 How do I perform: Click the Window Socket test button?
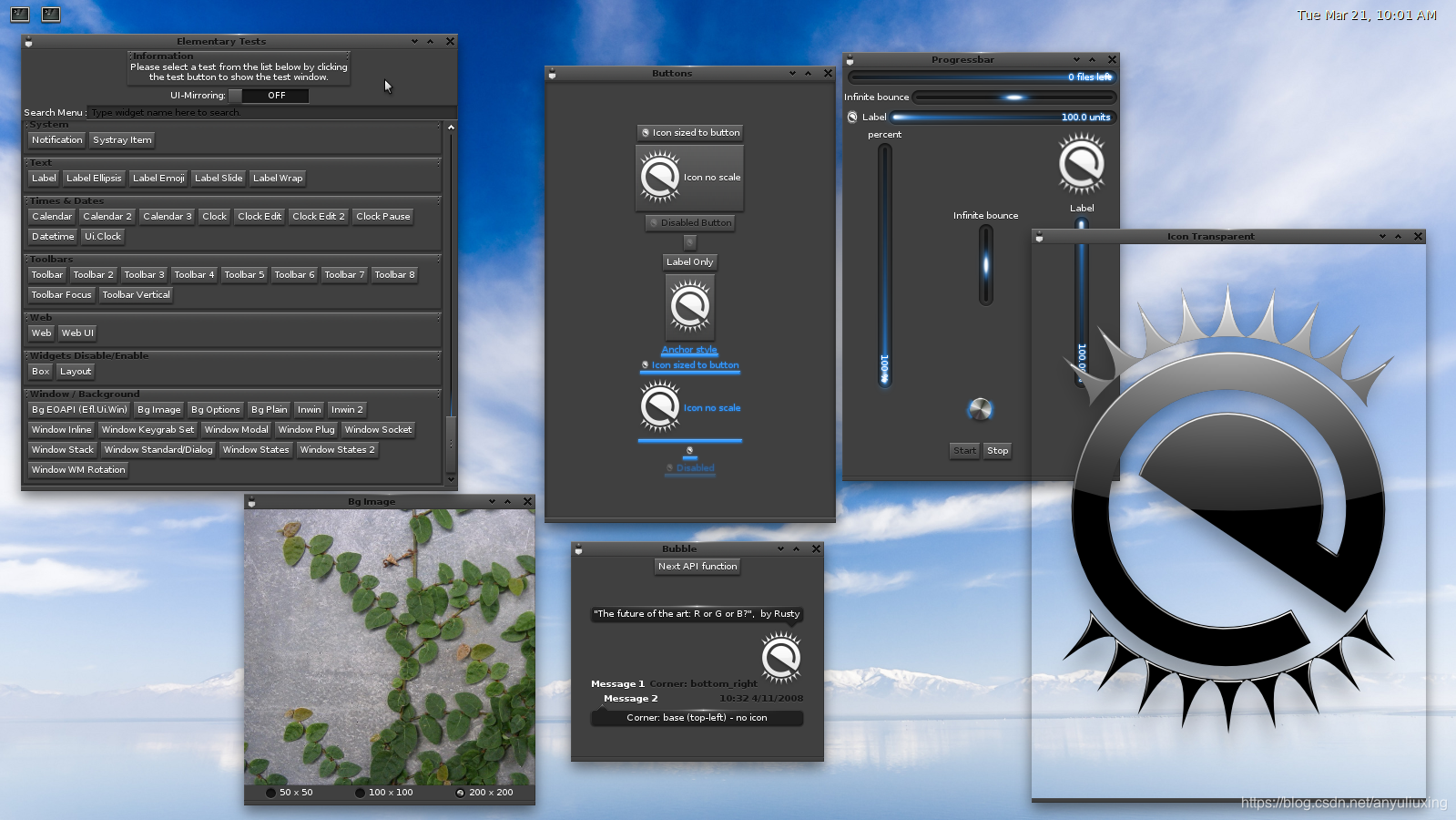tap(378, 429)
